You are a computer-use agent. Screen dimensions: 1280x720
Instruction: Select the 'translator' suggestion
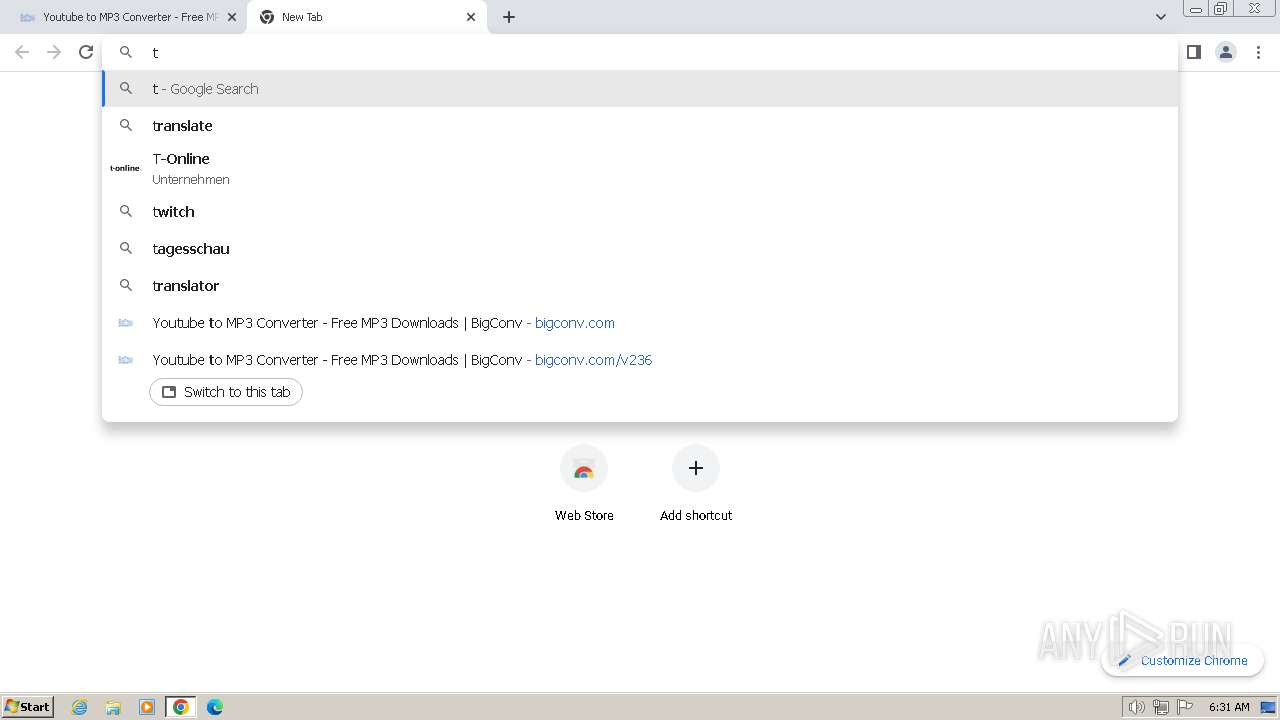tap(640, 285)
